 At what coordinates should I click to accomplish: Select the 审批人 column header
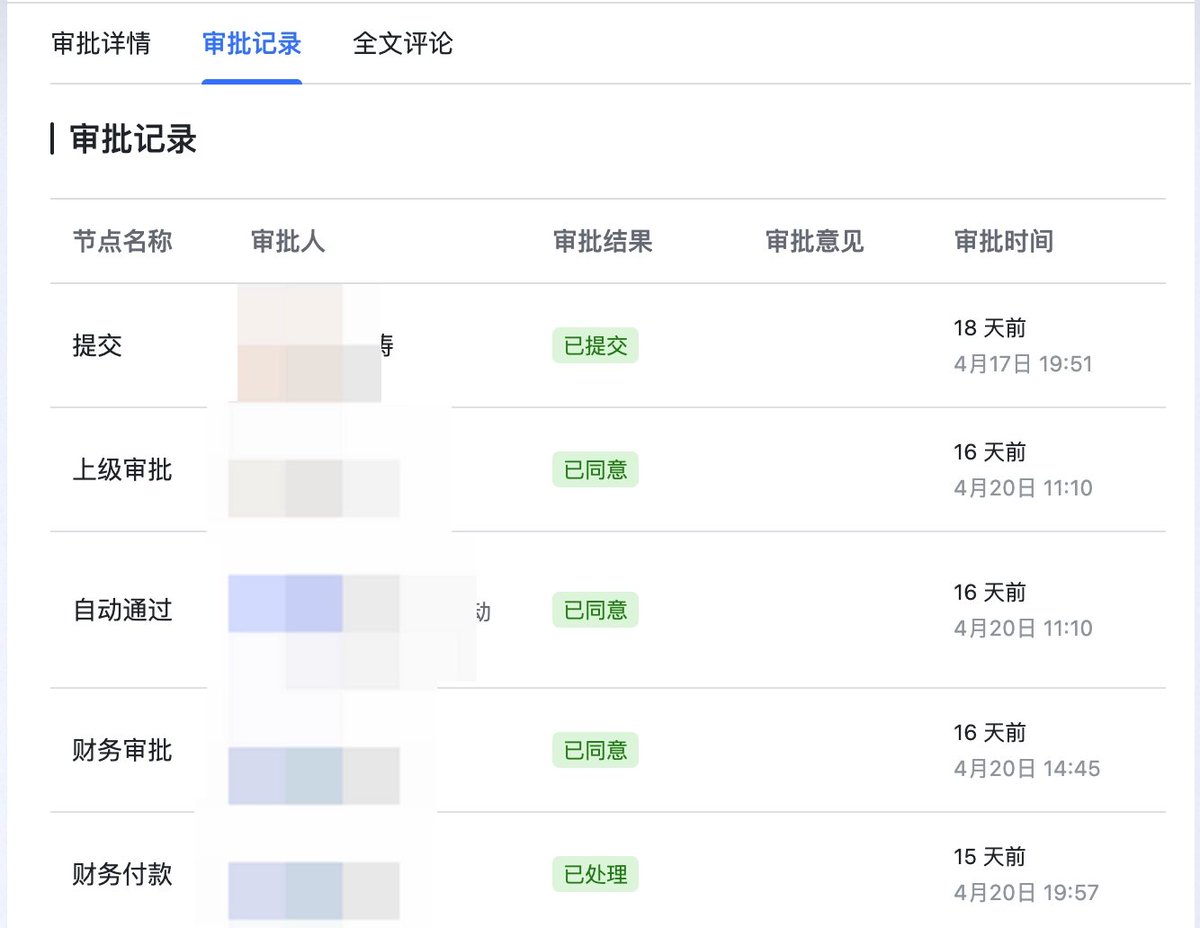pos(288,241)
